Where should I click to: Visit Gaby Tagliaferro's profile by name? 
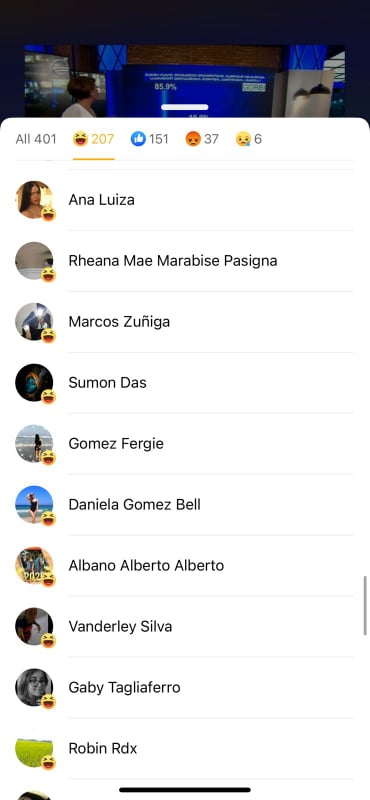pyautogui.click(x=125, y=688)
